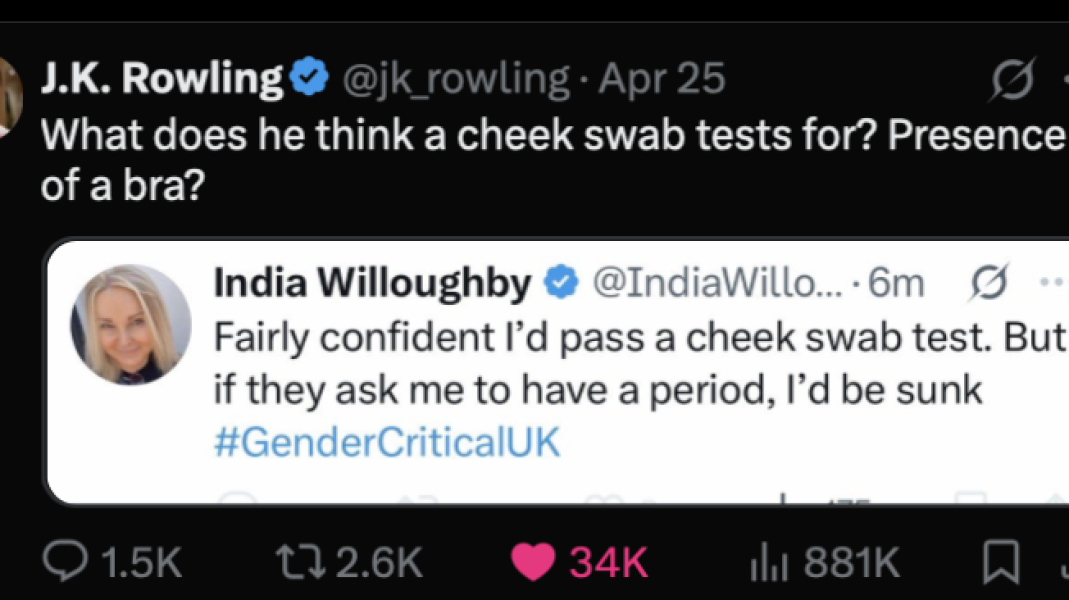Open the reply composer via speech bubble icon
The image size is (1069, 600).
coord(66,561)
